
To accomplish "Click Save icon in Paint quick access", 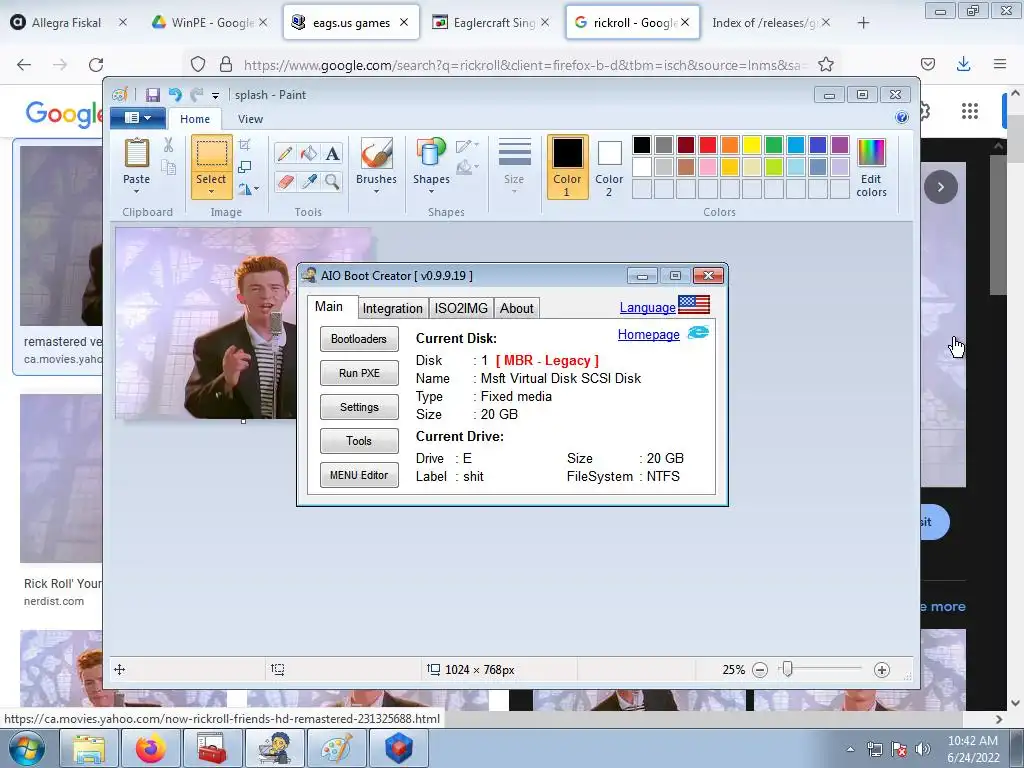I will pyautogui.click(x=153, y=95).
